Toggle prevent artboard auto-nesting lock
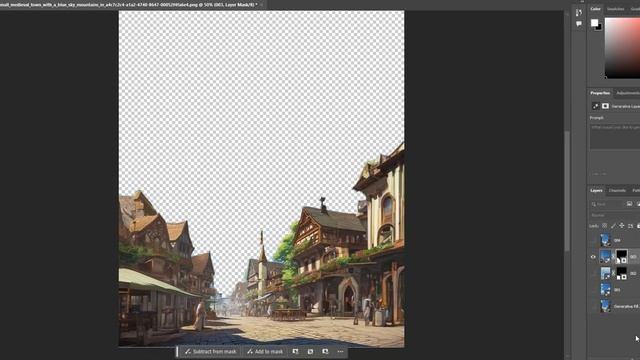 630,226
